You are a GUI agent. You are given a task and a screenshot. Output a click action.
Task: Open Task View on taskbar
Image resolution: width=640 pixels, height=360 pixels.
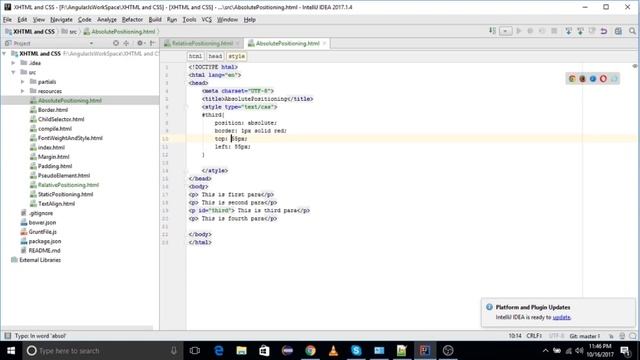point(195,351)
